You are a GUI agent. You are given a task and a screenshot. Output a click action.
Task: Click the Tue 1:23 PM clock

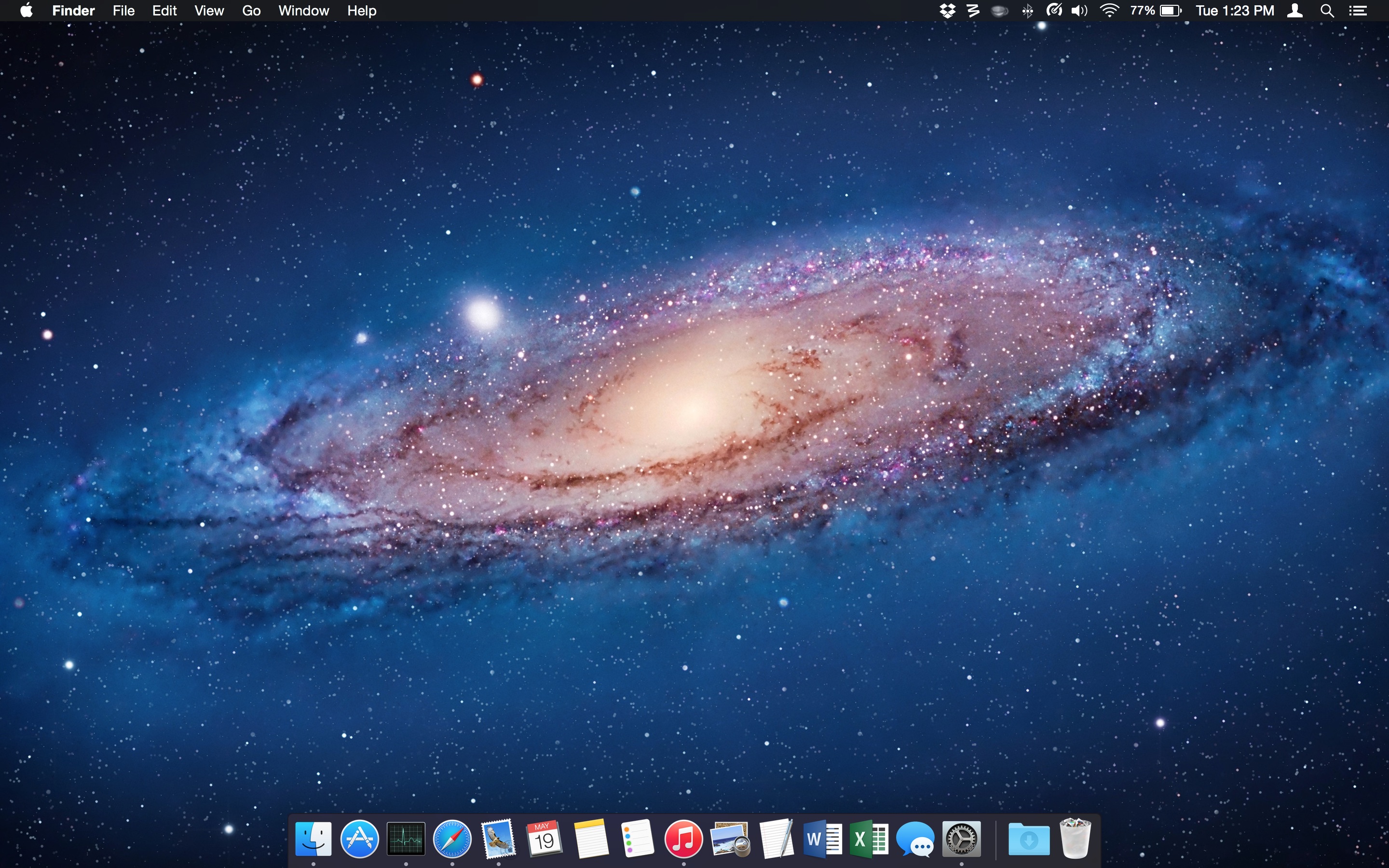click(x=1235, y=10)
